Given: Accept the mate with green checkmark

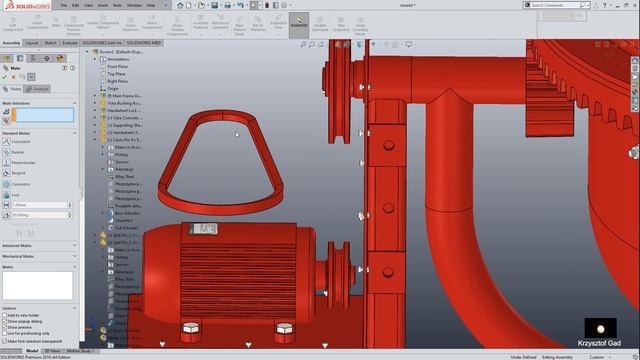Looking at the screenshot, I should pos(4,77).
